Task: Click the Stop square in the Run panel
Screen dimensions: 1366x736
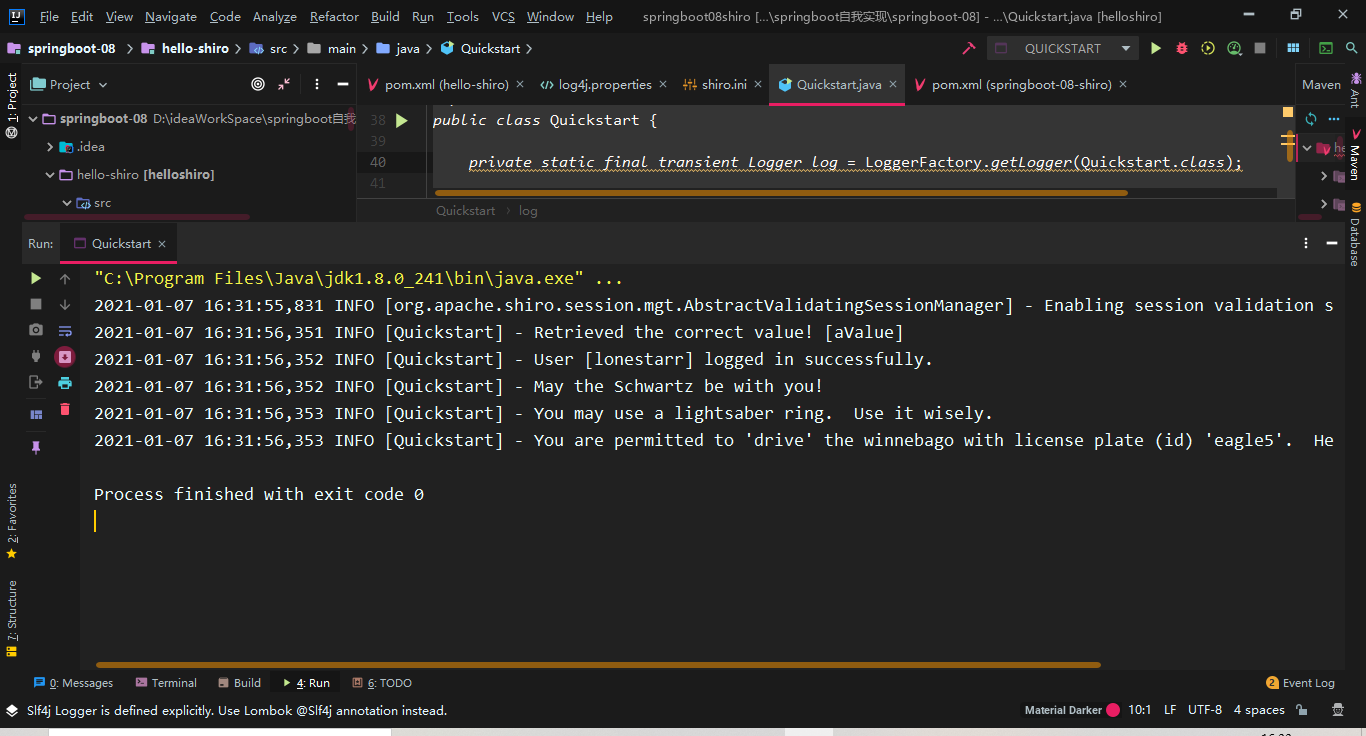Action: point(36,304)
